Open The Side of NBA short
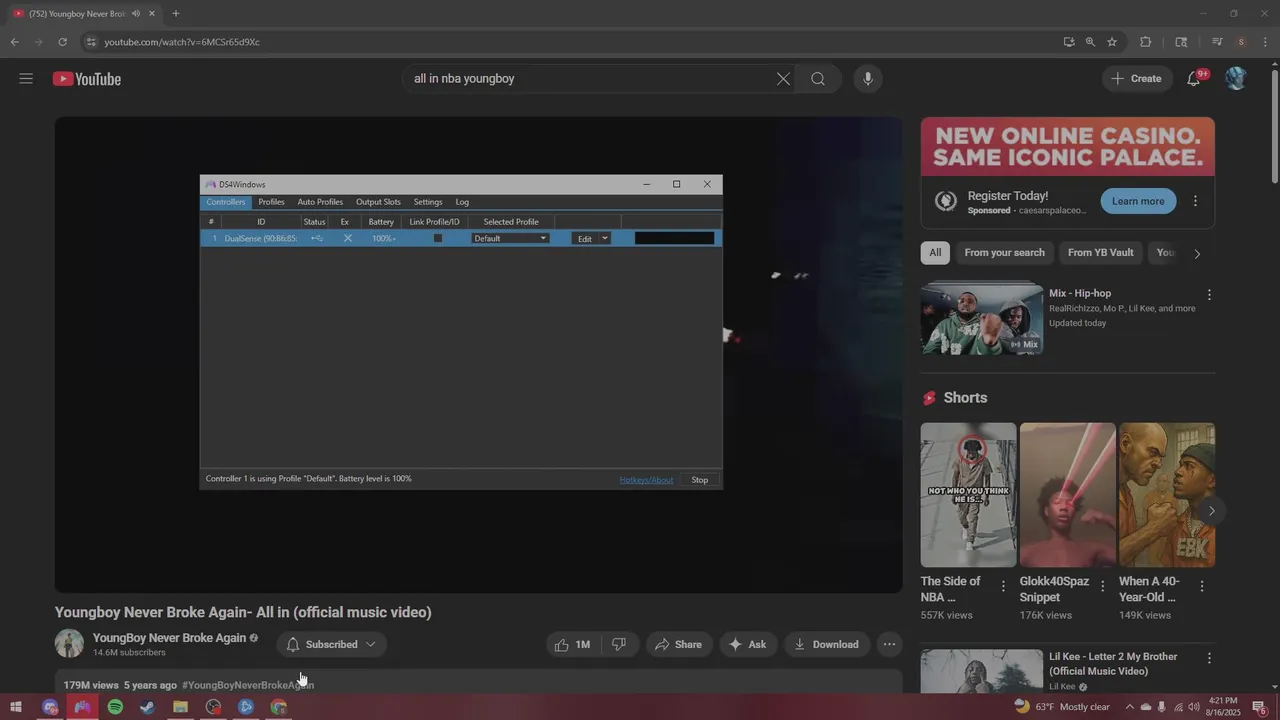This screenshot has height=720, width=1280. pyautogui.click(x=968, y=495)
